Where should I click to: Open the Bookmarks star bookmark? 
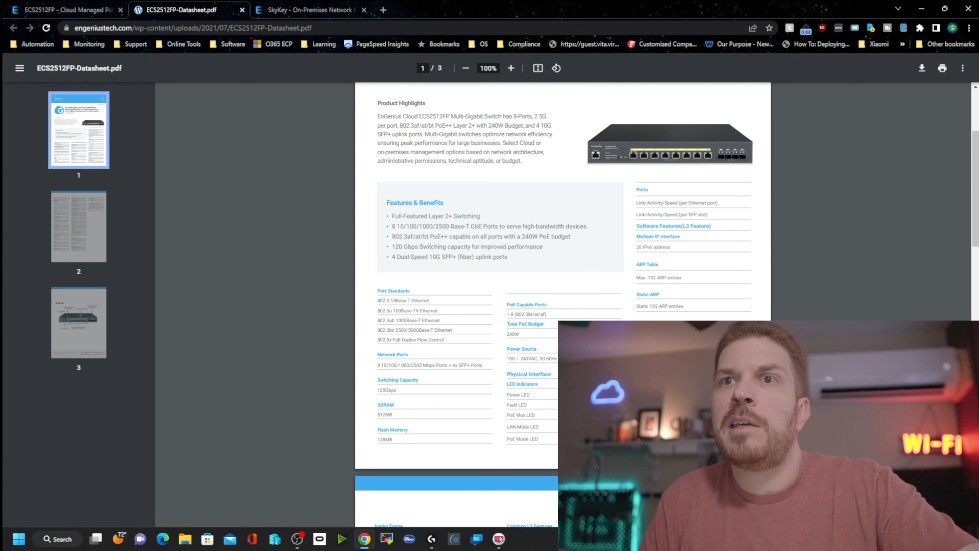pos(438,44)
